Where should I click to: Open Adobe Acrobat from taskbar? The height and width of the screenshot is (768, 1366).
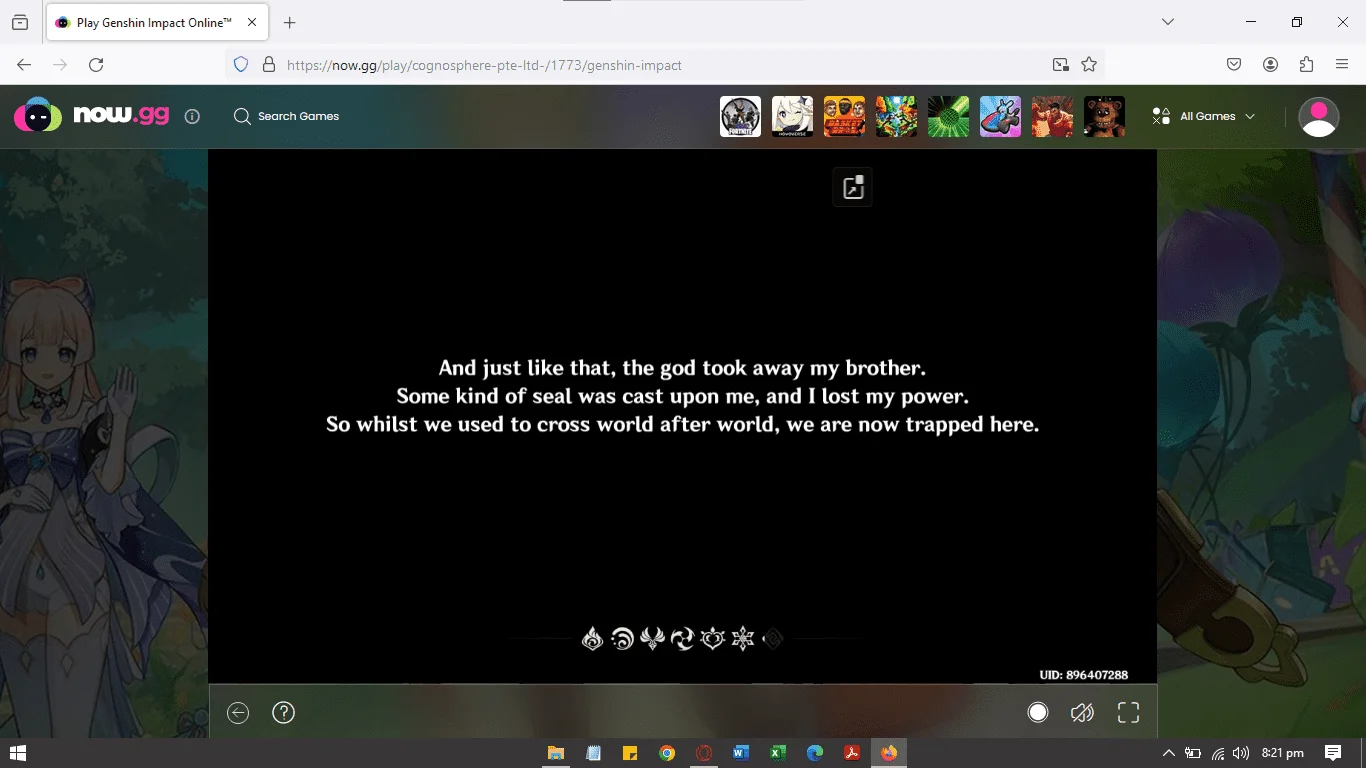852,753
